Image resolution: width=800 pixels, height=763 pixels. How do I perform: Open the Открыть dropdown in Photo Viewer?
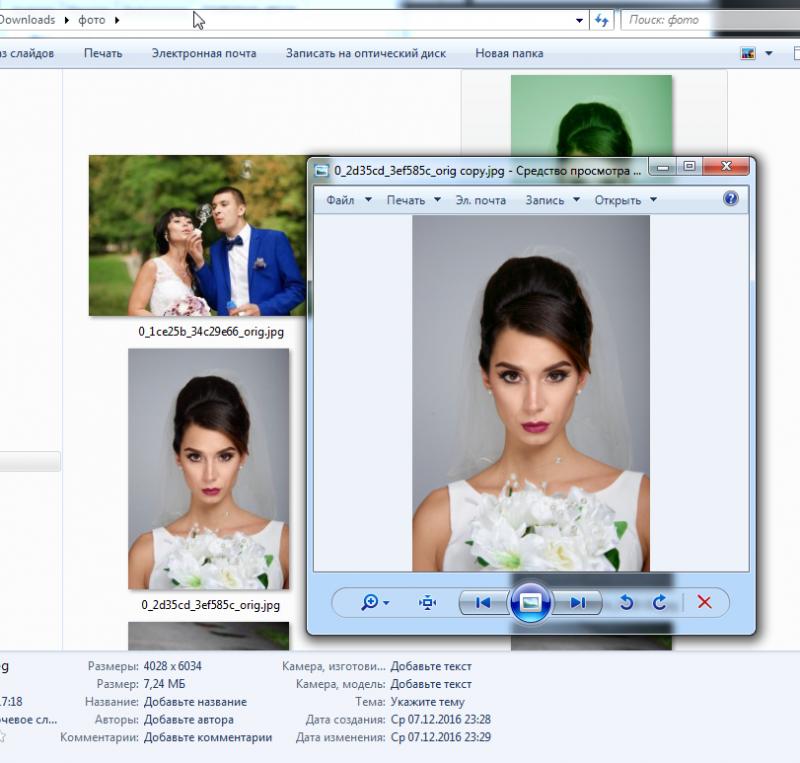click(626, 200)
